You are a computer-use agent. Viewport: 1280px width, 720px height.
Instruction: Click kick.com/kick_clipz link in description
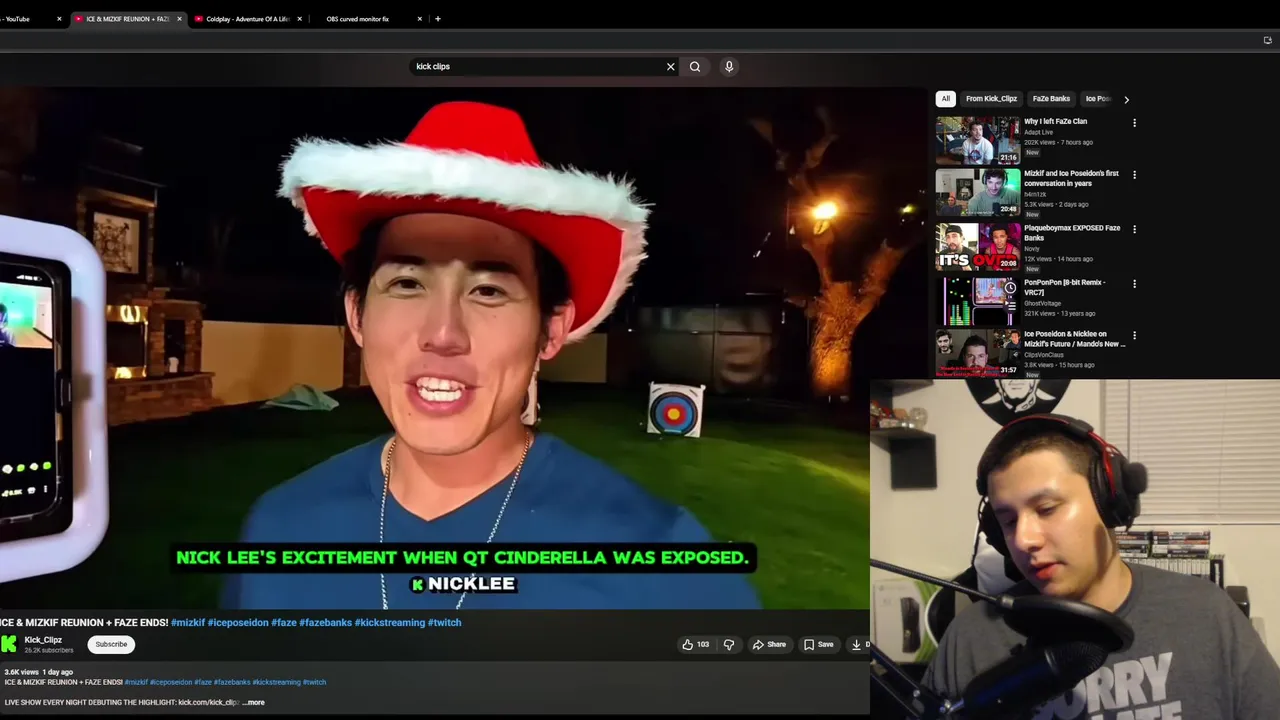point(208,702)
